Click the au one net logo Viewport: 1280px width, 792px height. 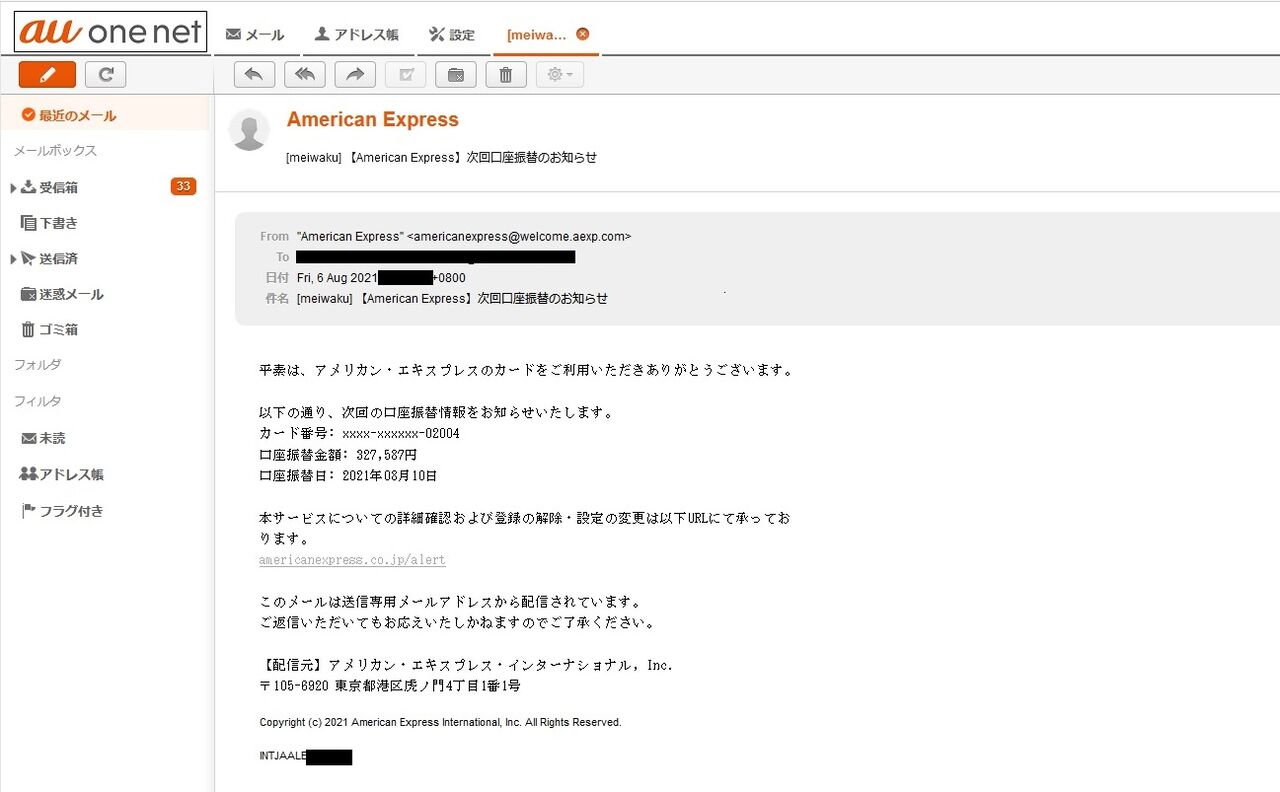click(110, 32)
